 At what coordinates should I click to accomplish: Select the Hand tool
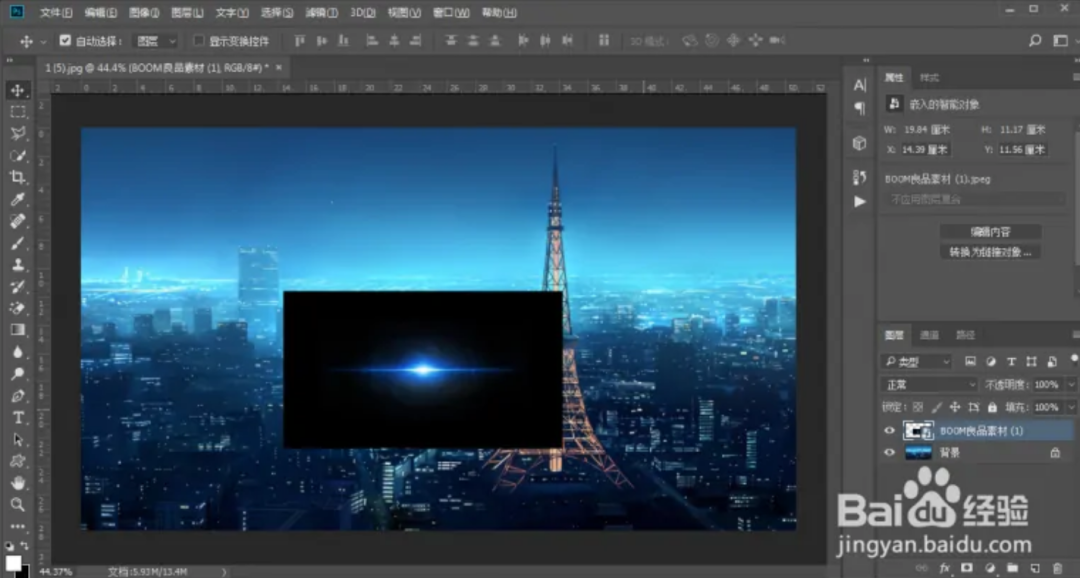click(x=18, y=482)
